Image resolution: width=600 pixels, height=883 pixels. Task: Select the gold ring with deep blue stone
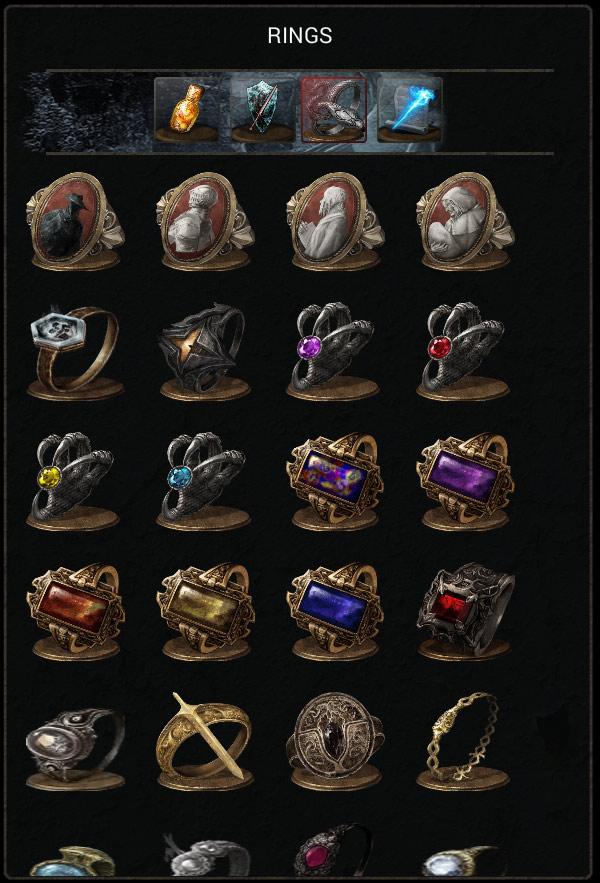(x=335, y=611)
